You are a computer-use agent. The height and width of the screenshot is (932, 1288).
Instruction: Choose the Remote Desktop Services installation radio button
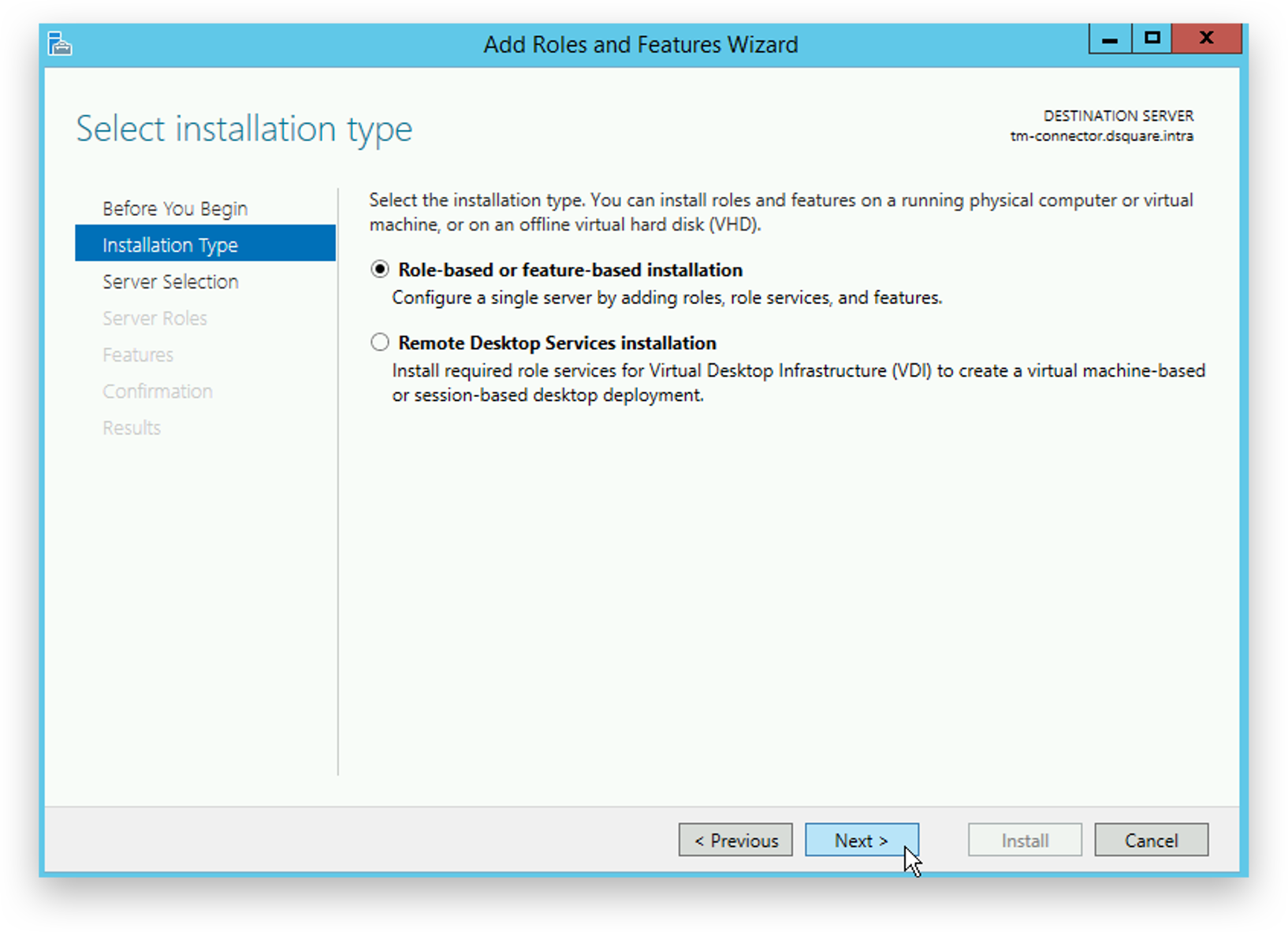(380, 343)
